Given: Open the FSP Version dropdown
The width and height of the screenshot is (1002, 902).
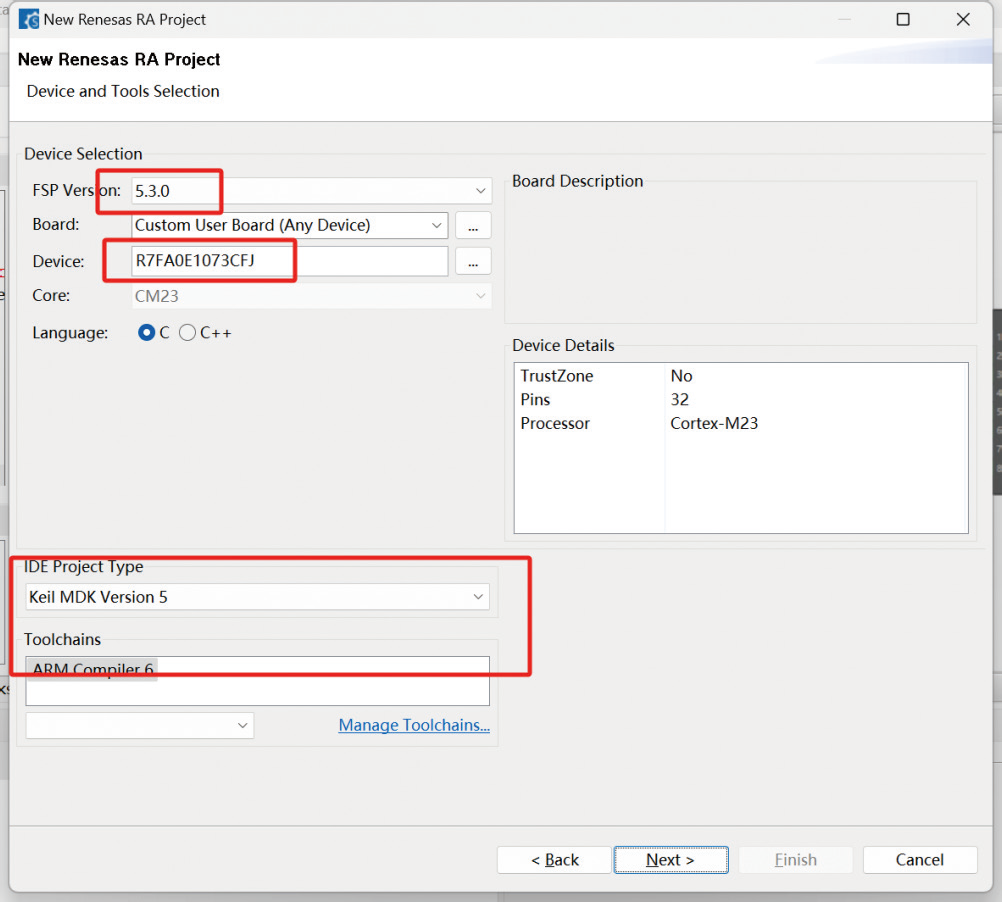Looking at the screenshot, I should tap(311, 191).
